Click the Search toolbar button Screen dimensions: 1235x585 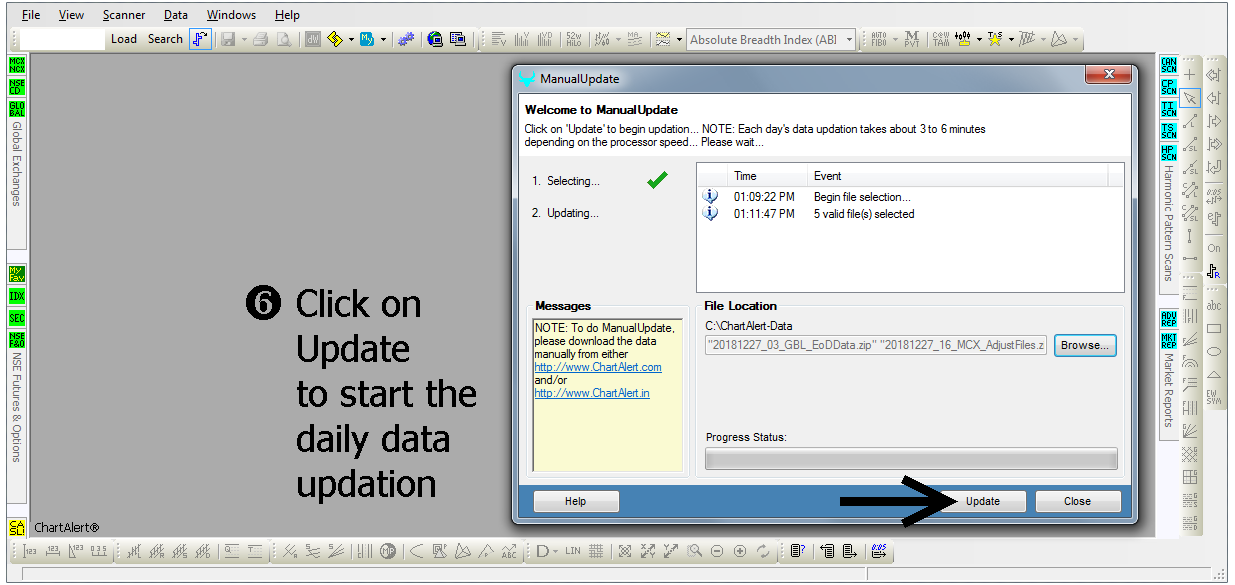165,39
